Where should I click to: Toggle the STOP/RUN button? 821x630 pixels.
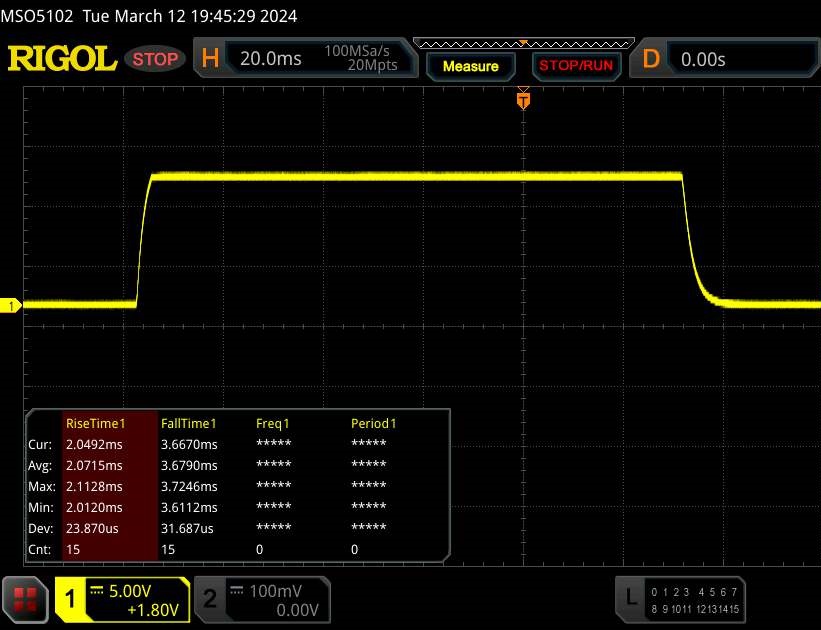(576, 65)
